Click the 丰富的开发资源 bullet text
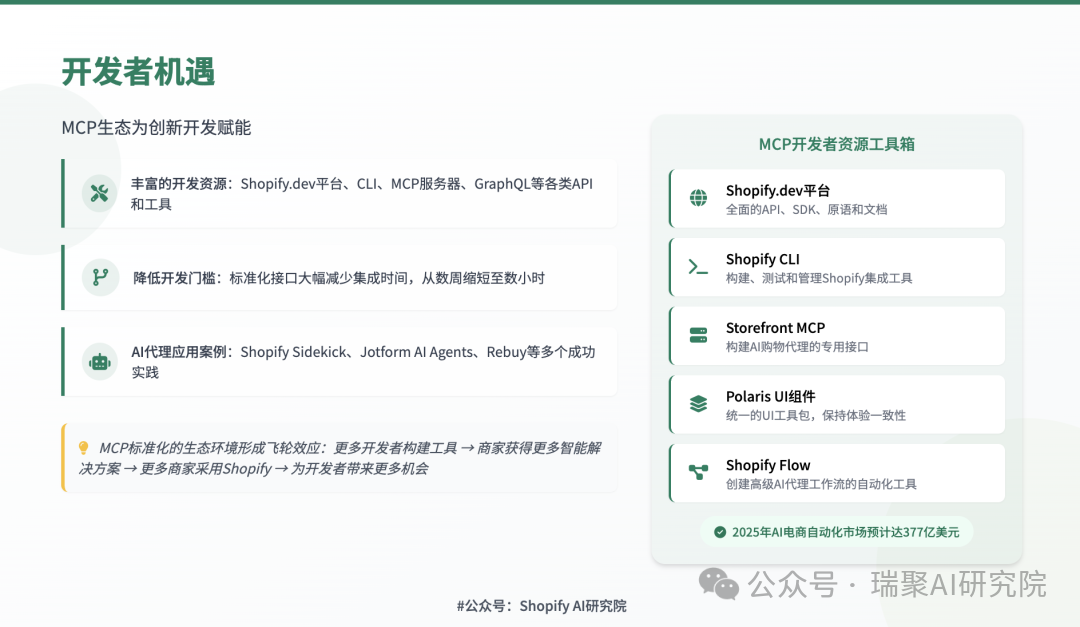Viewport: 1080px width, 627px height. pos(362,194)
